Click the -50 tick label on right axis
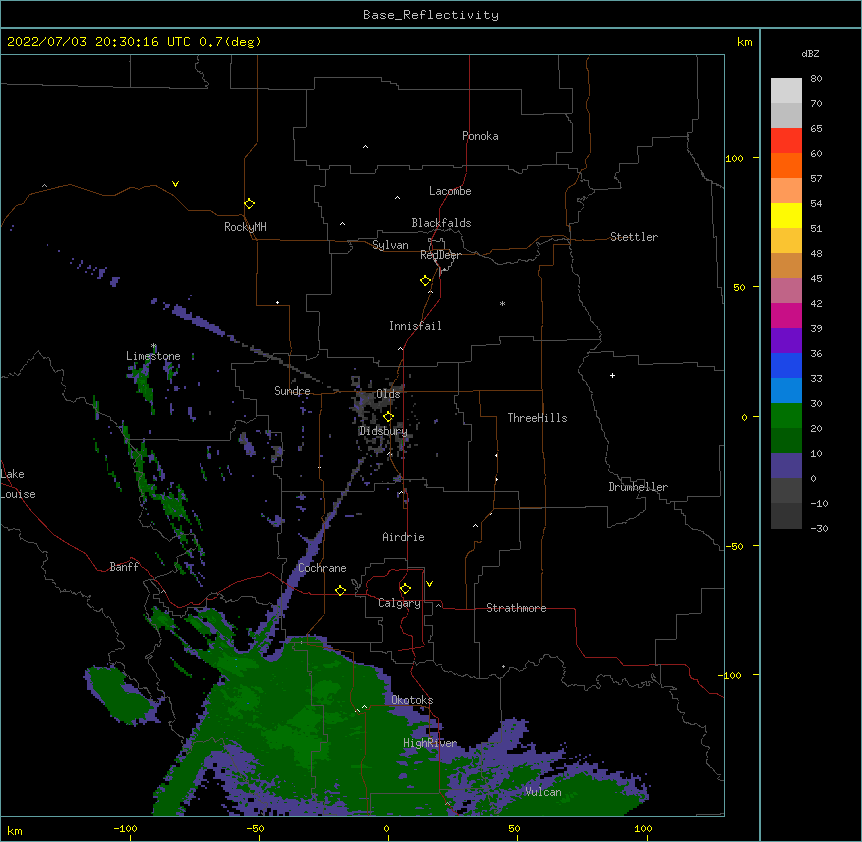This screenshot has height=842, width=862. pos(734,546)
